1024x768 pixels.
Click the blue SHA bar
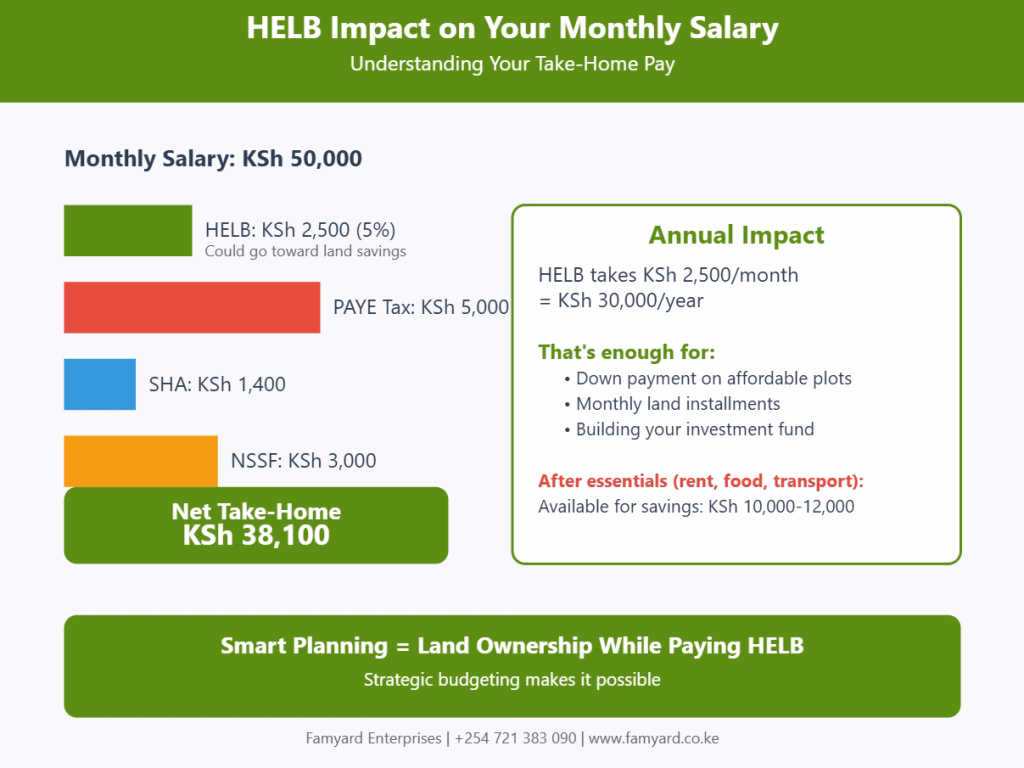click(100, 384)
